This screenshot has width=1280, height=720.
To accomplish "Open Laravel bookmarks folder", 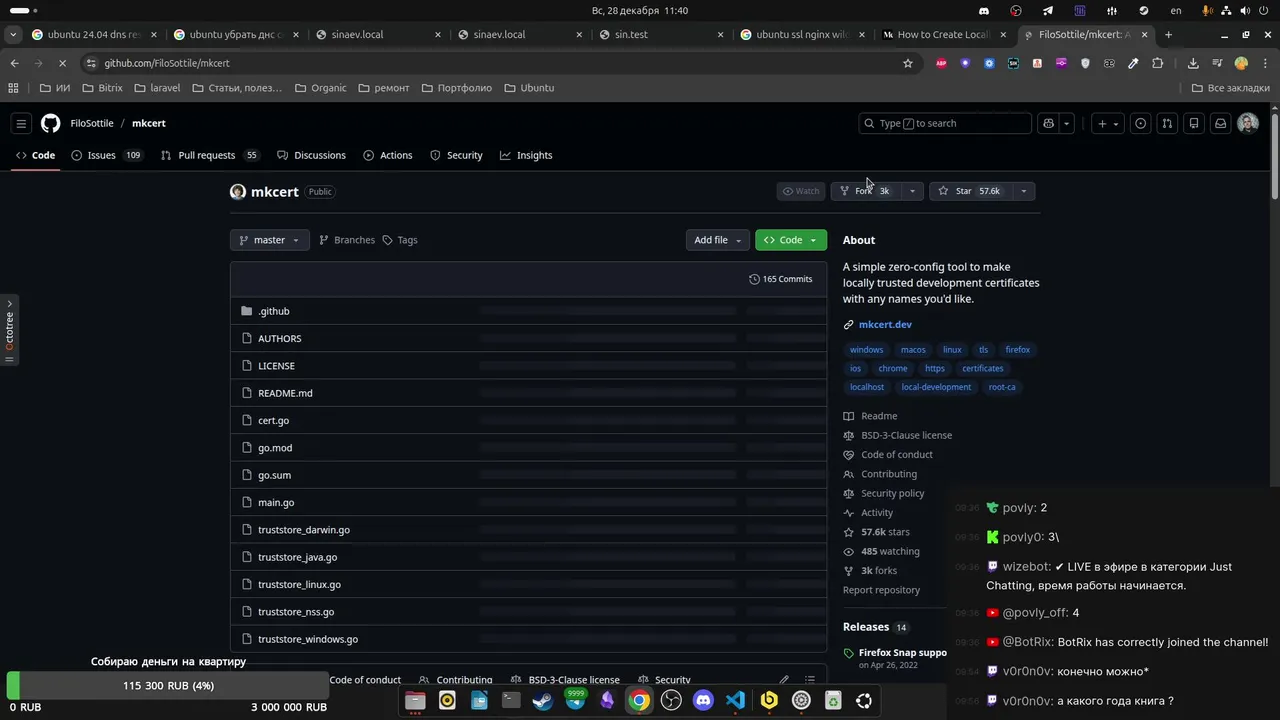I will click(x=157, y=88).
